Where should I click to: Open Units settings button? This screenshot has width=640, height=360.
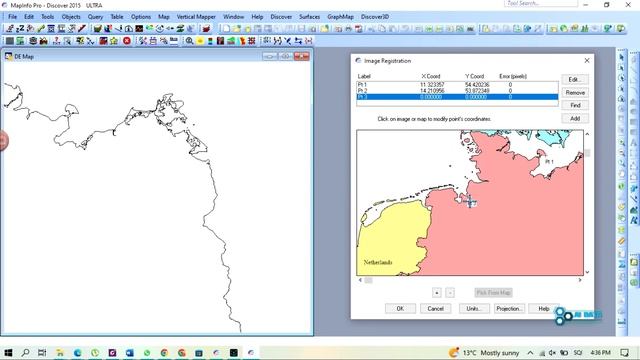pyautogui.click(x=474, y=309)
